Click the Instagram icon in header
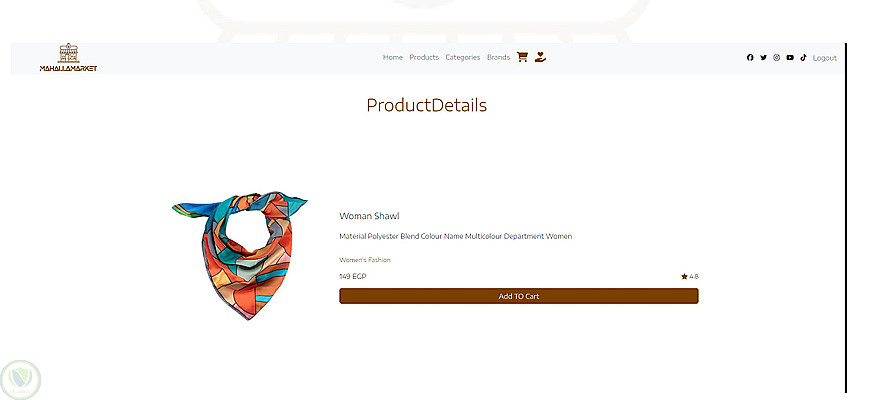 (x=776, y=57)
